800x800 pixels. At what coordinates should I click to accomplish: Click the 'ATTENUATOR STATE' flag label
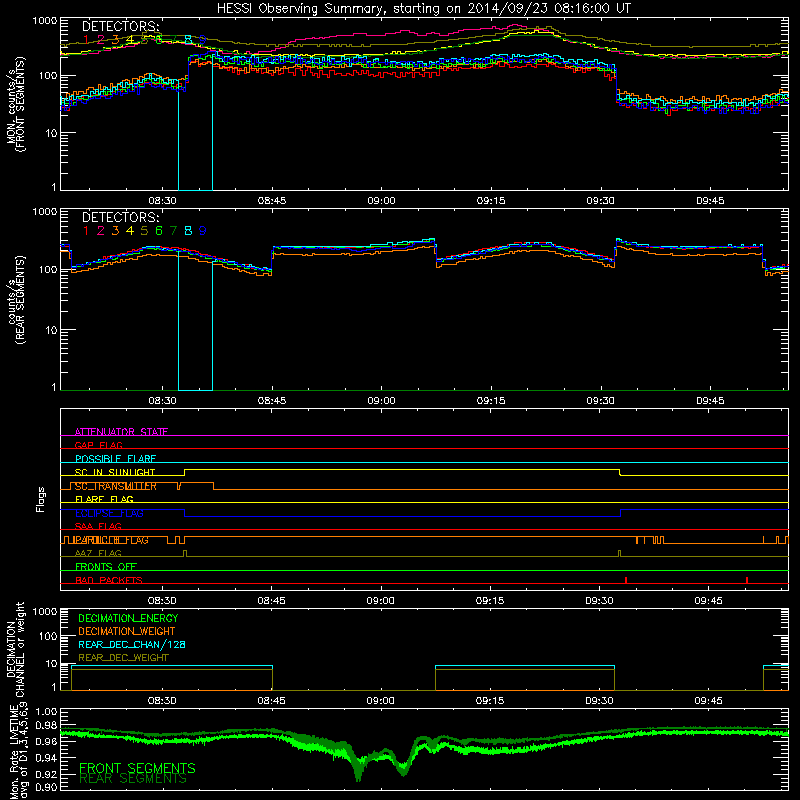(x=121, y=432)
